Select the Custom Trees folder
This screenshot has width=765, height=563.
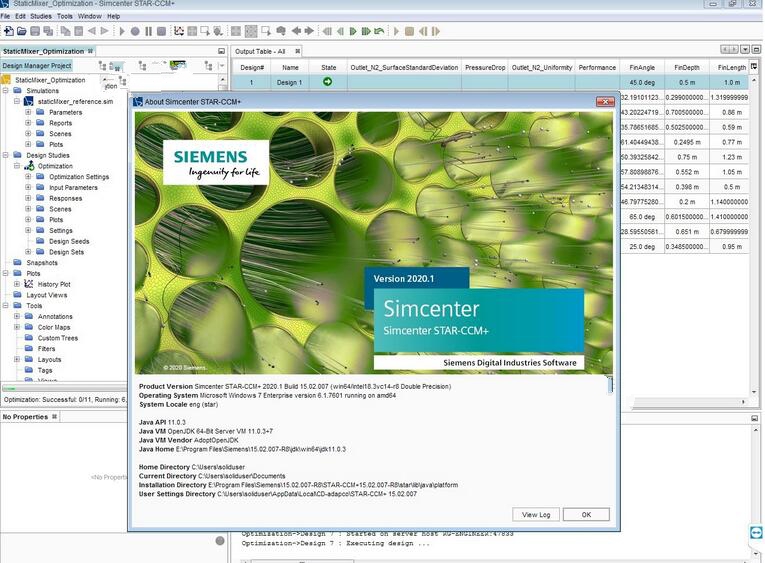(58, 338)
